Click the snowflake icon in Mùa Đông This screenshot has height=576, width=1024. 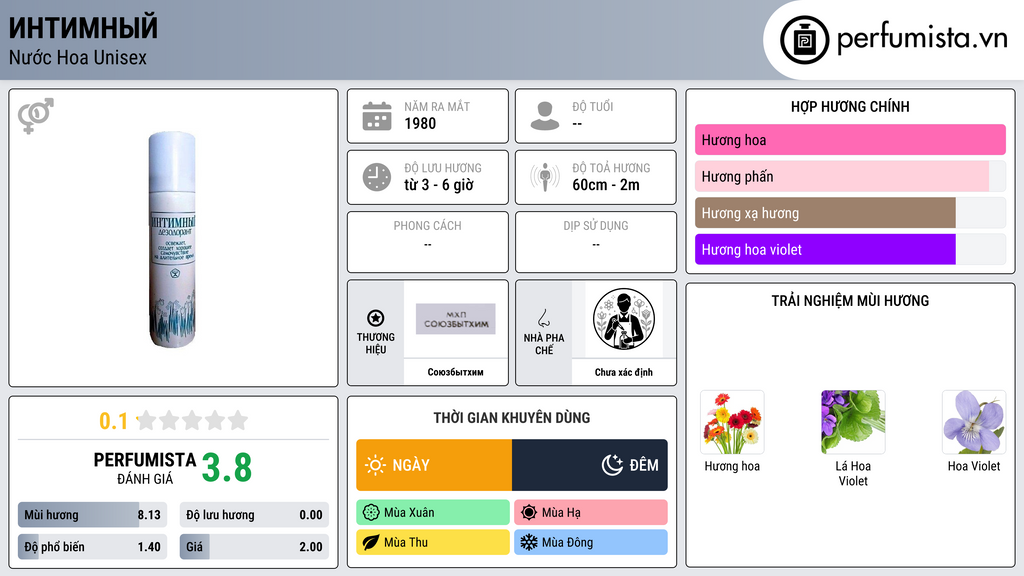click(x=529, y=542)
